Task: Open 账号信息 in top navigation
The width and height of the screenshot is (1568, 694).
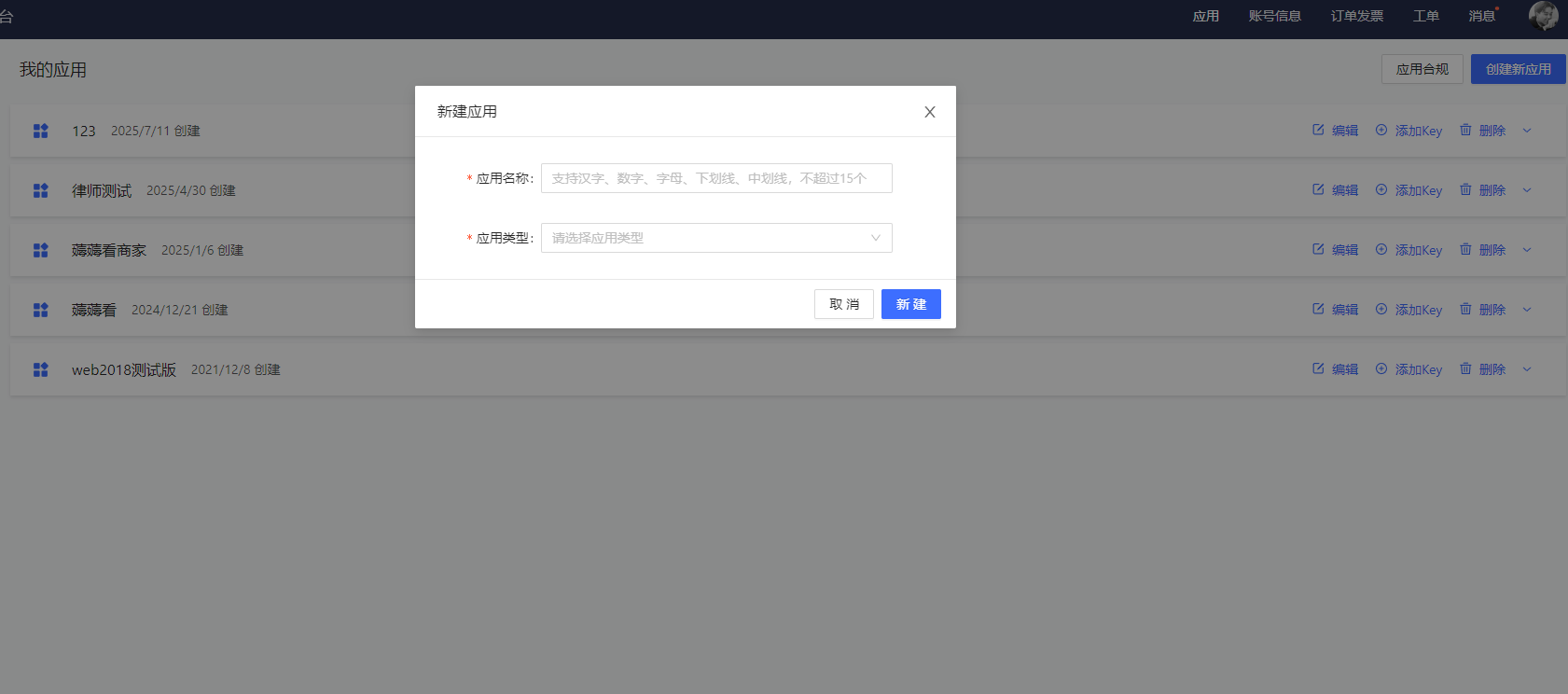Action: pos(1275,16)
